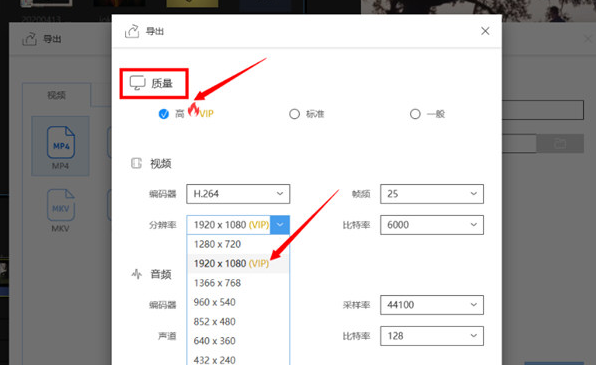The height and width of the screenshot is (365, 596).
Task: Click the film icon beside 视频 section
Action: pyautogui.click(x=136, y=163)
